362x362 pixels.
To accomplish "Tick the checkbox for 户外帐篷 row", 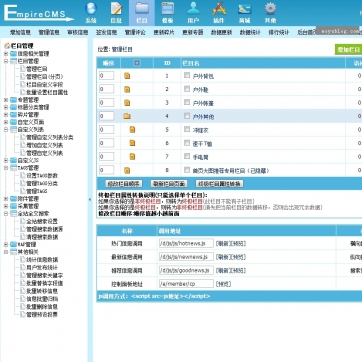I will click(x=187, y=102).
